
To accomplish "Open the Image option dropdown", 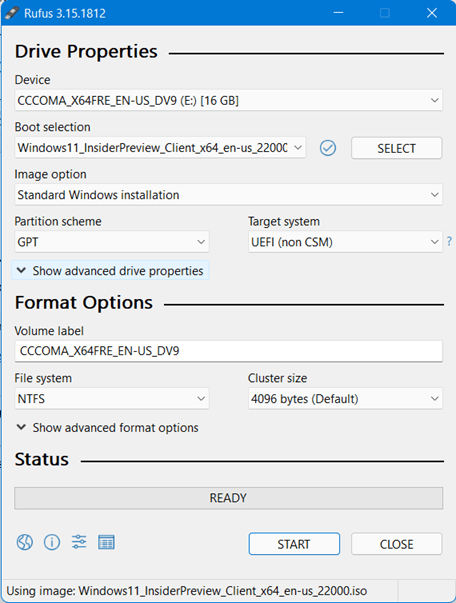I will click(x=228, y=195).
